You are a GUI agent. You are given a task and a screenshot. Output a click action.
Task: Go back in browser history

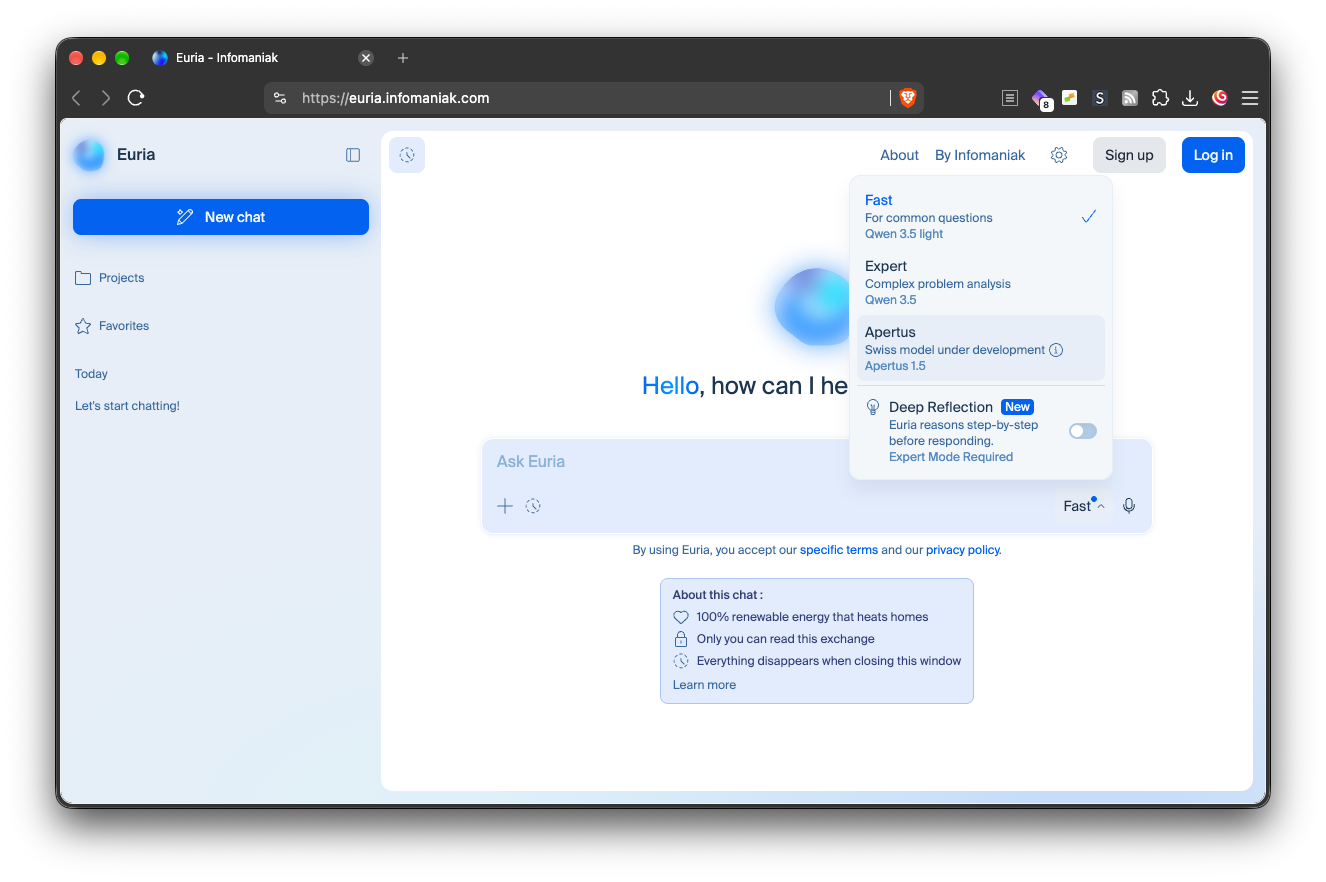tap(76, 98)
